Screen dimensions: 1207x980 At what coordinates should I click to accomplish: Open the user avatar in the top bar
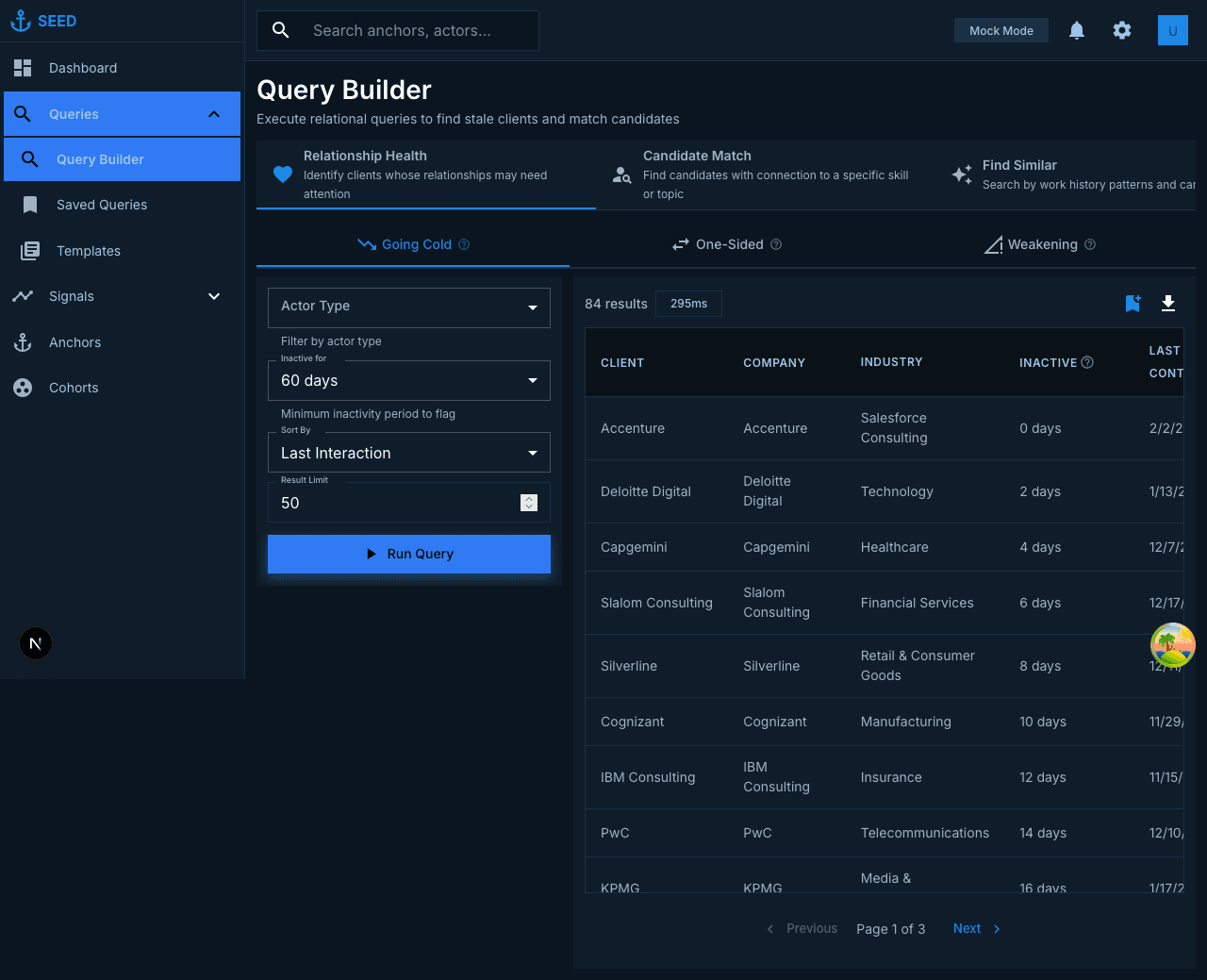tap(1172, 30)
